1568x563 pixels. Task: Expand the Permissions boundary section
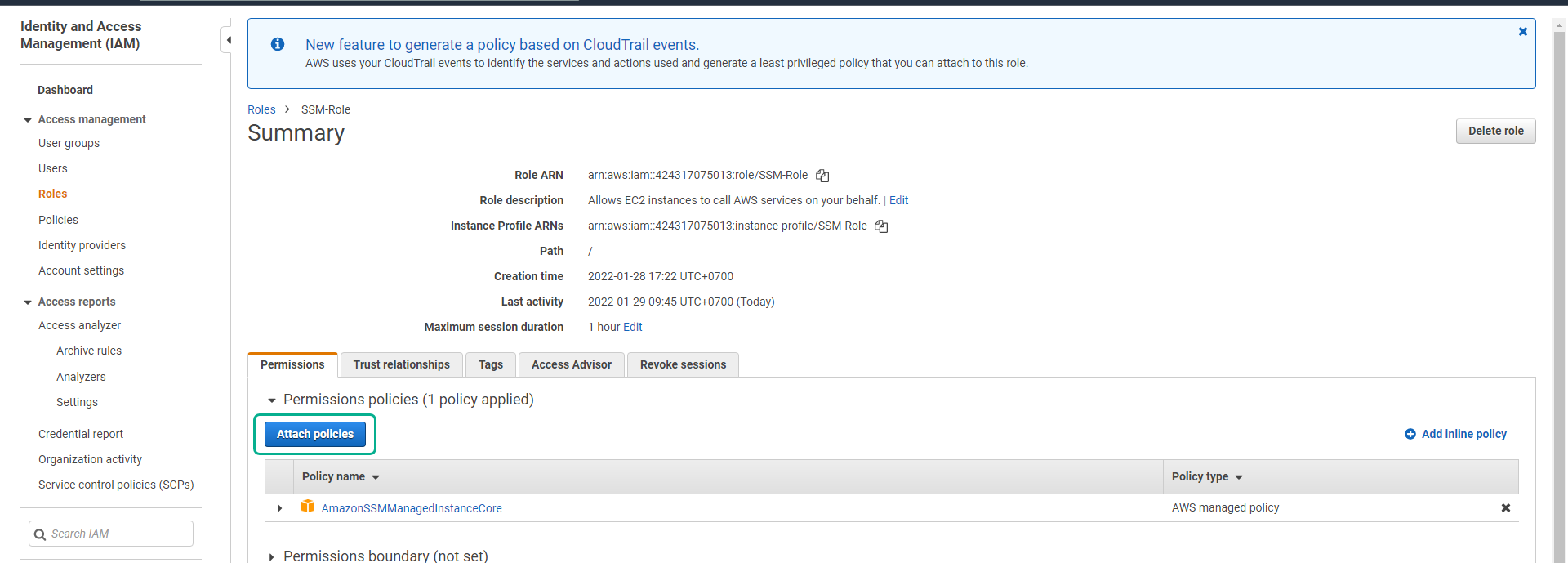point(271,556)
